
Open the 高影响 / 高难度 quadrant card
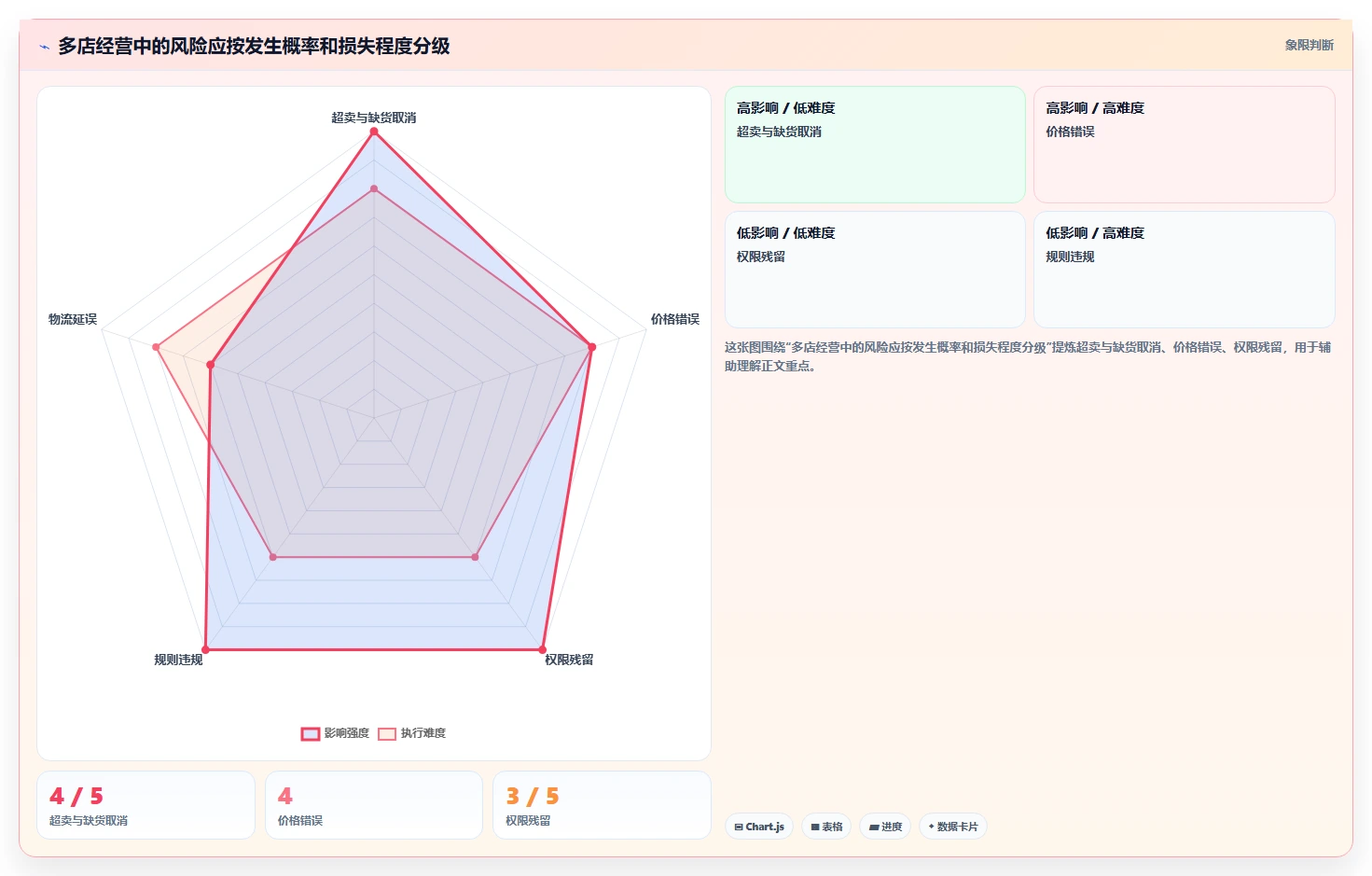tap(1185, 145)
